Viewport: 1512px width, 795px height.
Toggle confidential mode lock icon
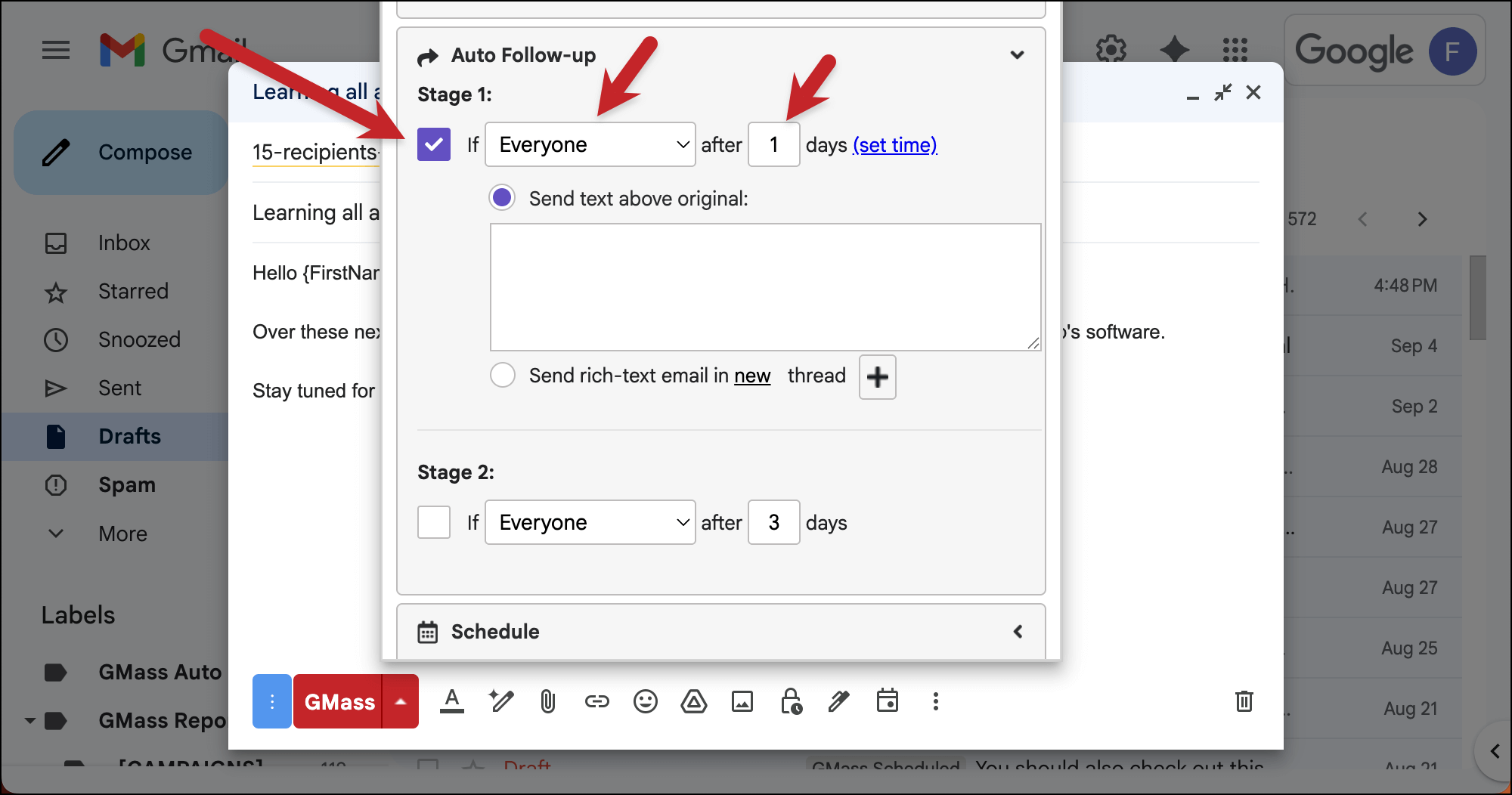click(791, 702)
